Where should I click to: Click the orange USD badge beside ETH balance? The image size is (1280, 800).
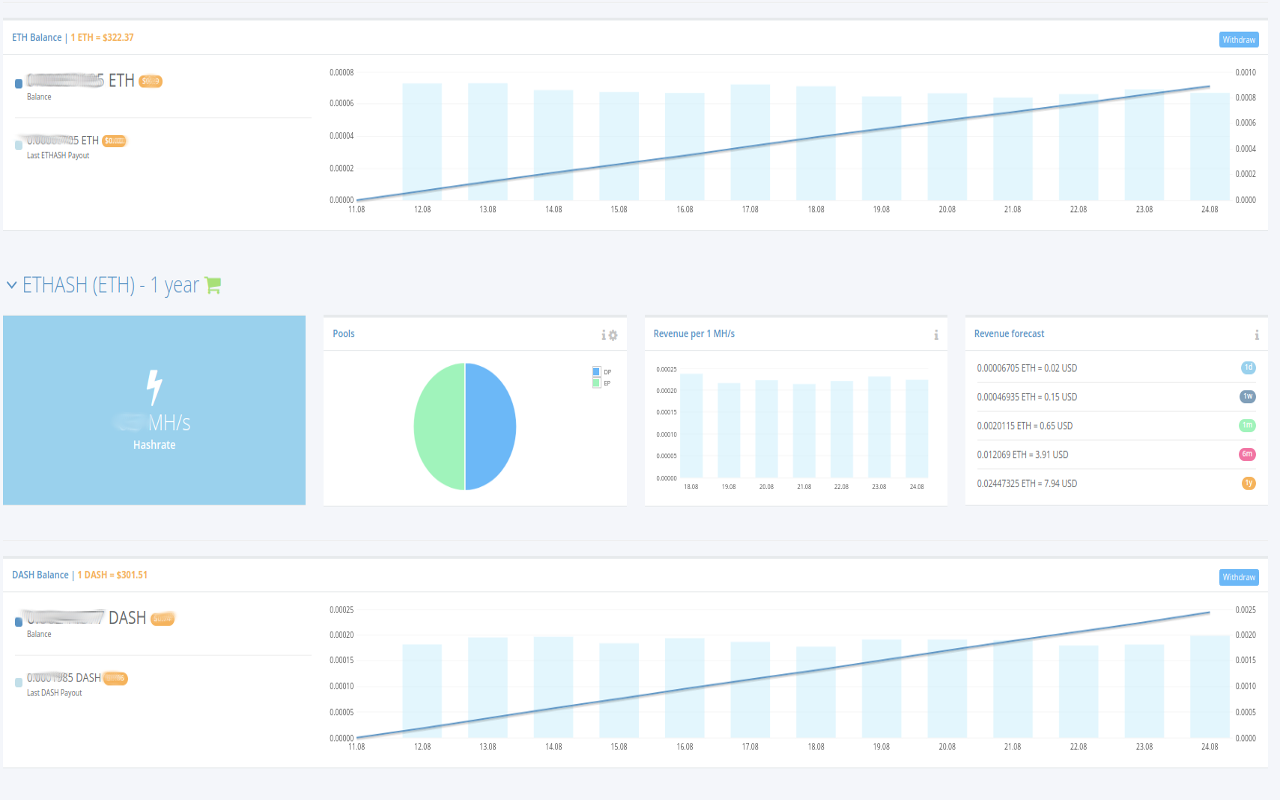(150, 81)
